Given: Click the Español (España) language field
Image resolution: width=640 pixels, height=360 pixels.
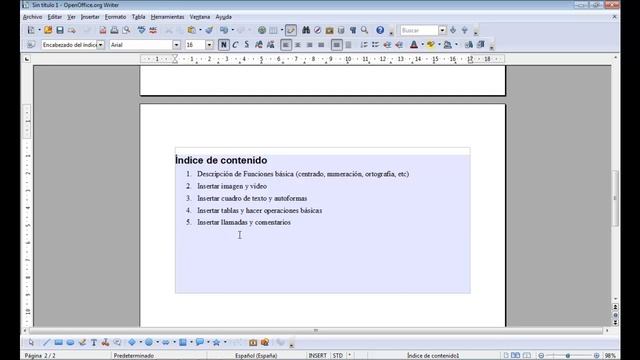Looking at the screenshot, I should (256, 356).
